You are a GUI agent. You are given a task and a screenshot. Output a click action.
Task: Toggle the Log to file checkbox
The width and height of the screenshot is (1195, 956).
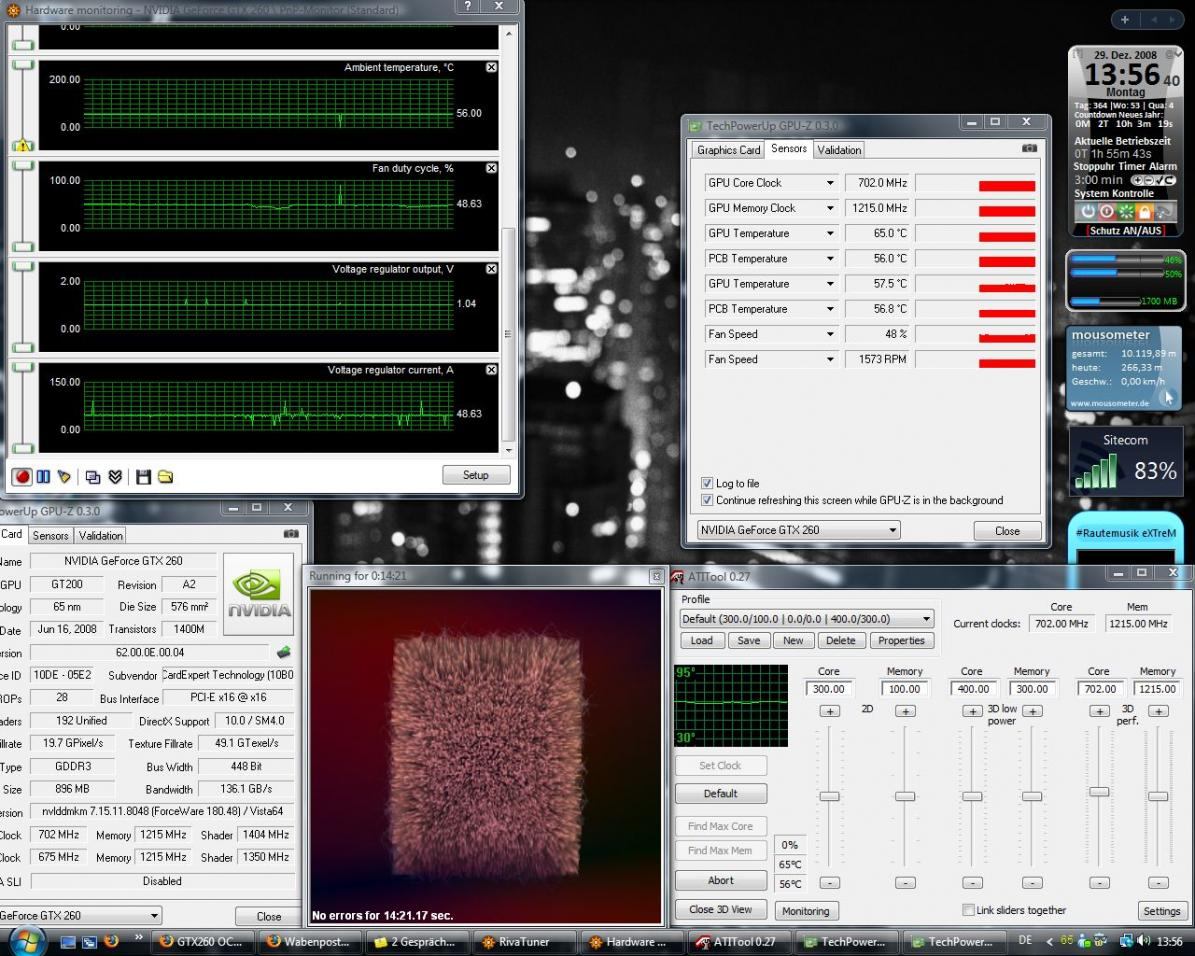706,483
